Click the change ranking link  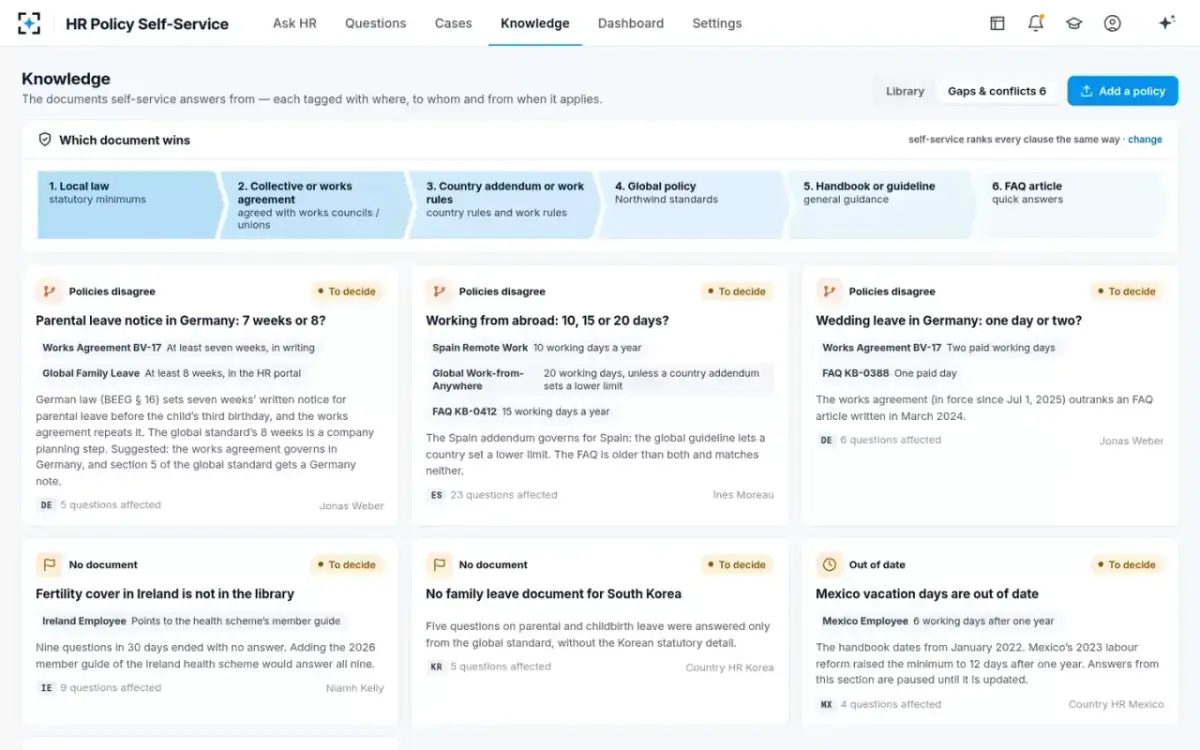pyautogui.click(x=1145, y=140)
